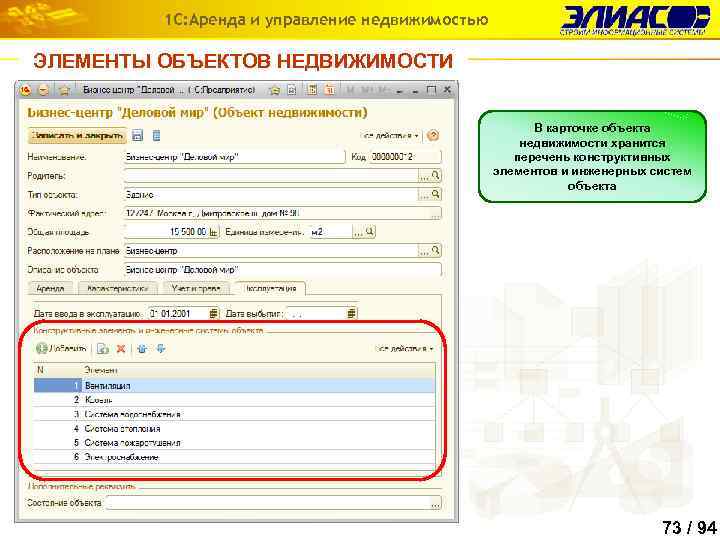720x540 pixels.
Task: Open selection ellipsis for Родитель field
Action: pyautogui.click(x=424, y=176)
